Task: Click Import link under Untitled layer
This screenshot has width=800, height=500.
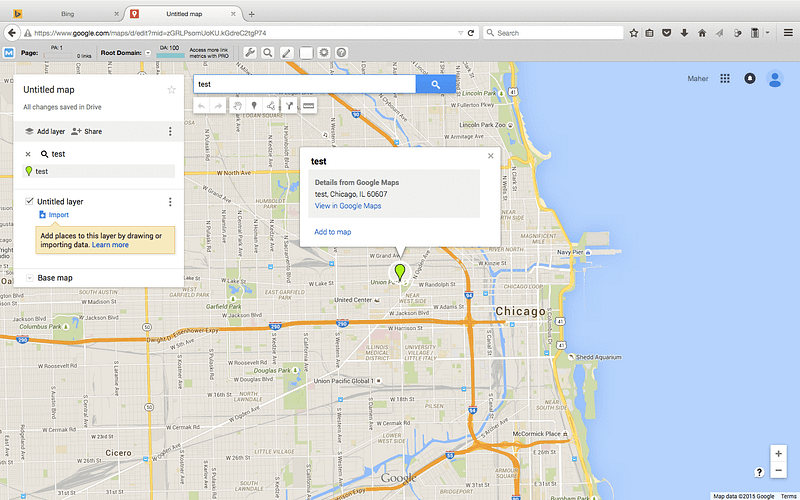Action: click(54, 215)
